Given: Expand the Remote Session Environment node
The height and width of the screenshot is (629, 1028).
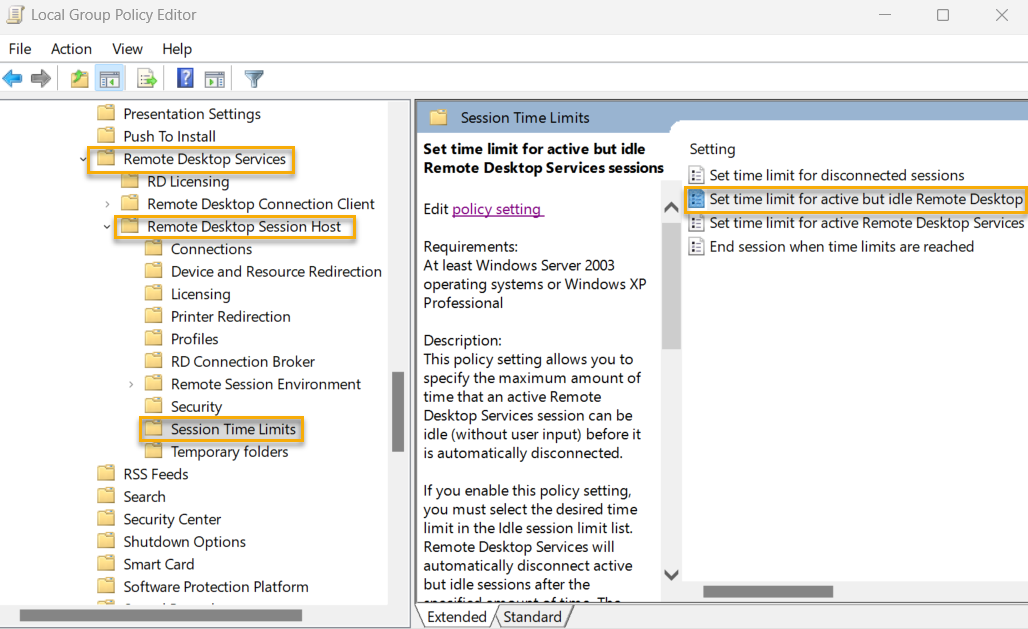Looking at the screenshot, I should 130,383.
